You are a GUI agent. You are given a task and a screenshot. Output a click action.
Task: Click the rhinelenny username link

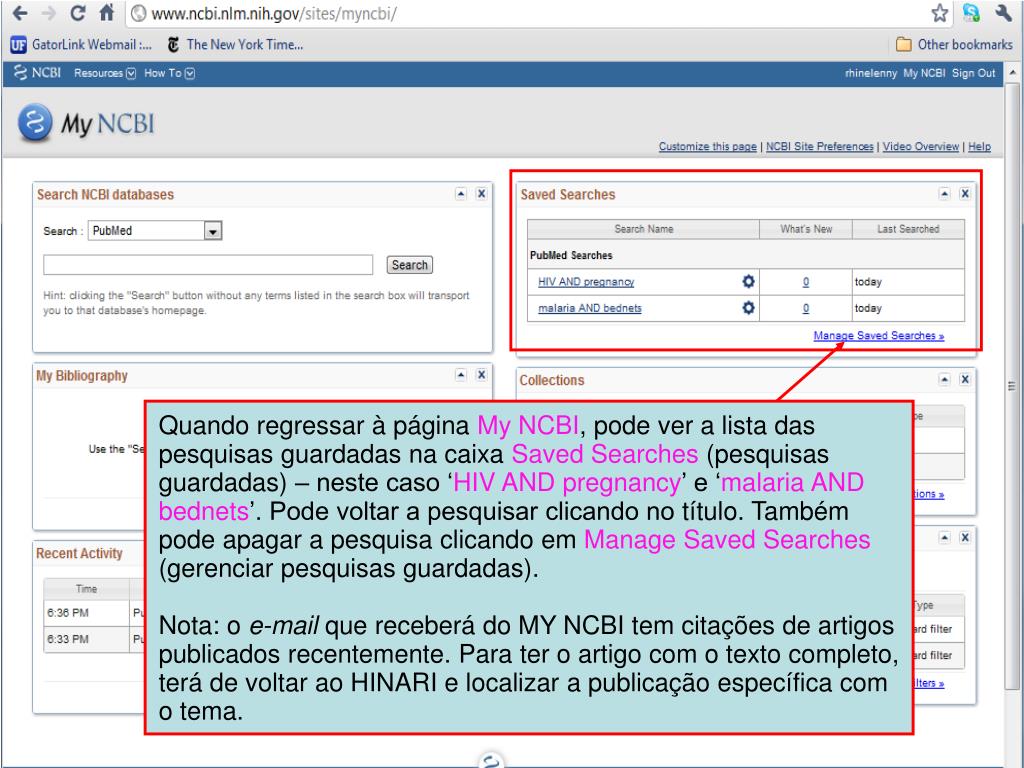coord(871,73)
